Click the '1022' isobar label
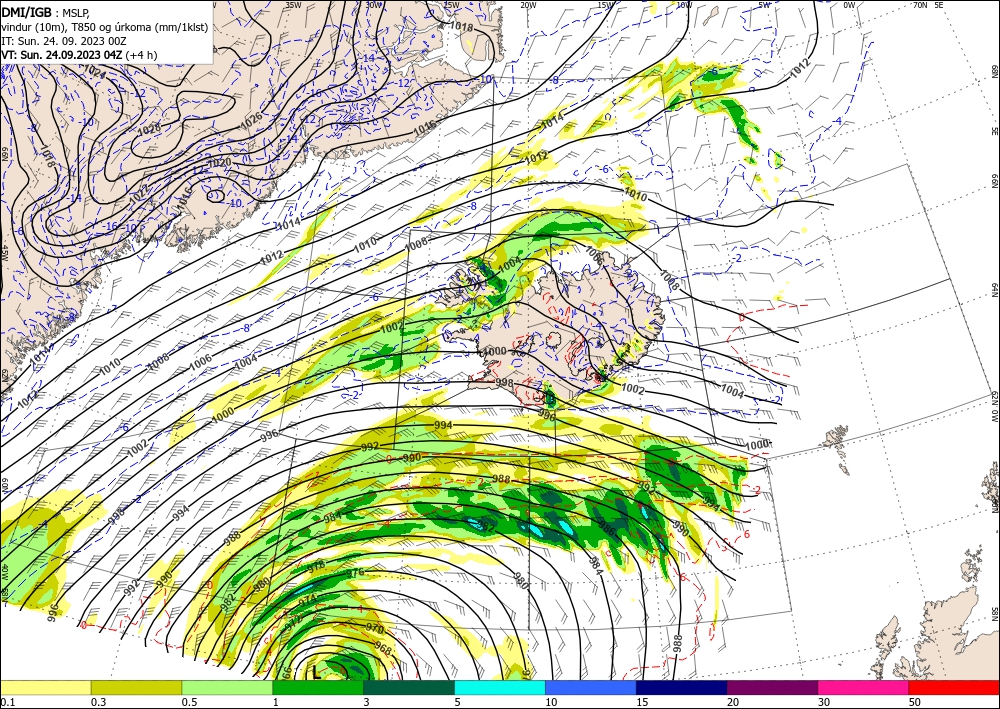The height and width of the screenshot is (709, 1000). [139, 194]
